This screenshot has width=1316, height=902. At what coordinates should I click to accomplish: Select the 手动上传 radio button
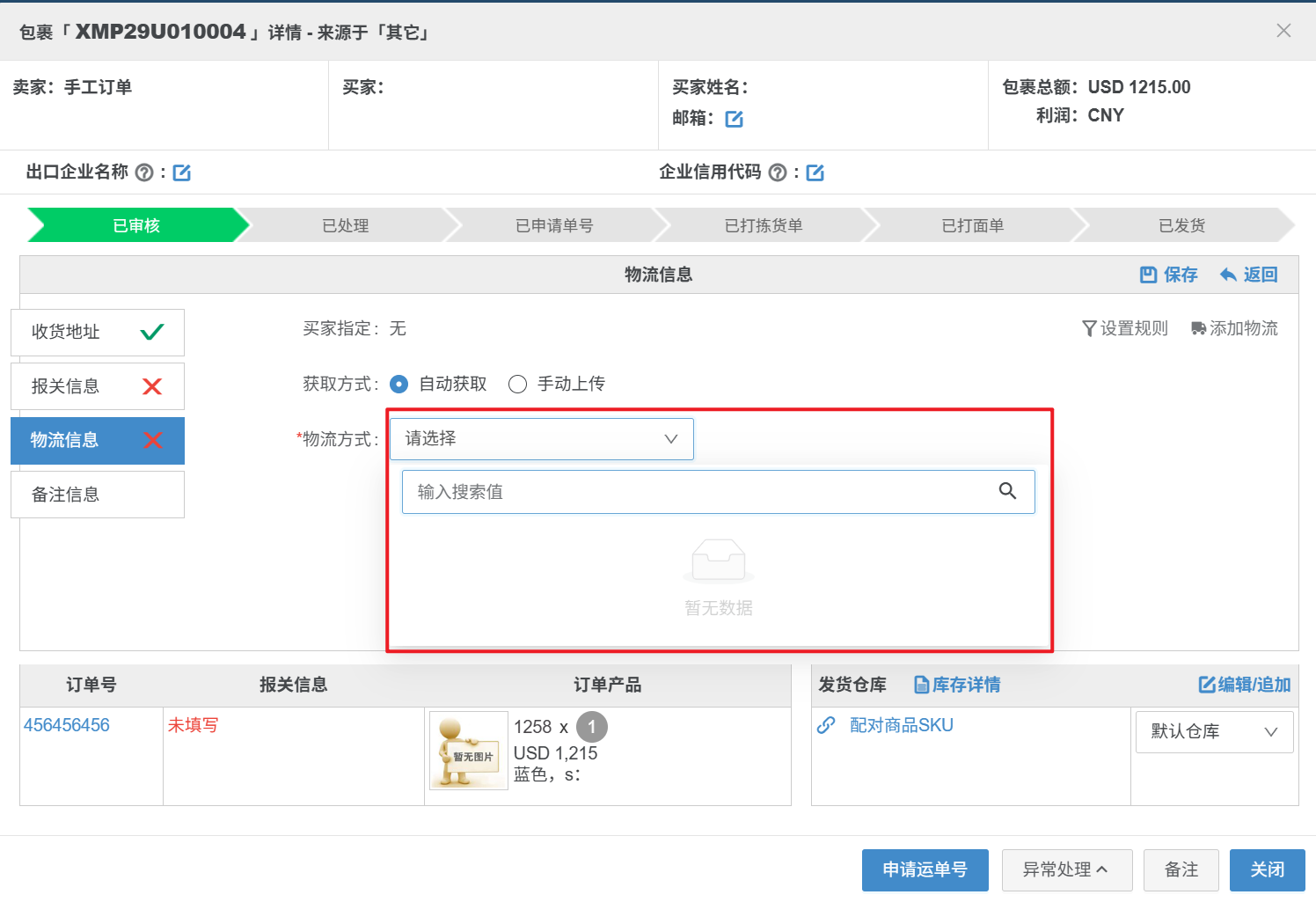[518, 385]
